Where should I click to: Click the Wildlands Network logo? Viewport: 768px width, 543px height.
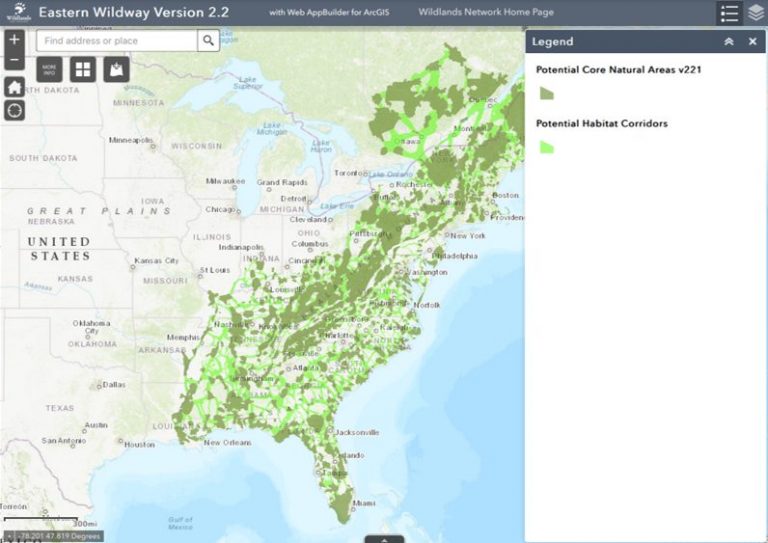18,12
